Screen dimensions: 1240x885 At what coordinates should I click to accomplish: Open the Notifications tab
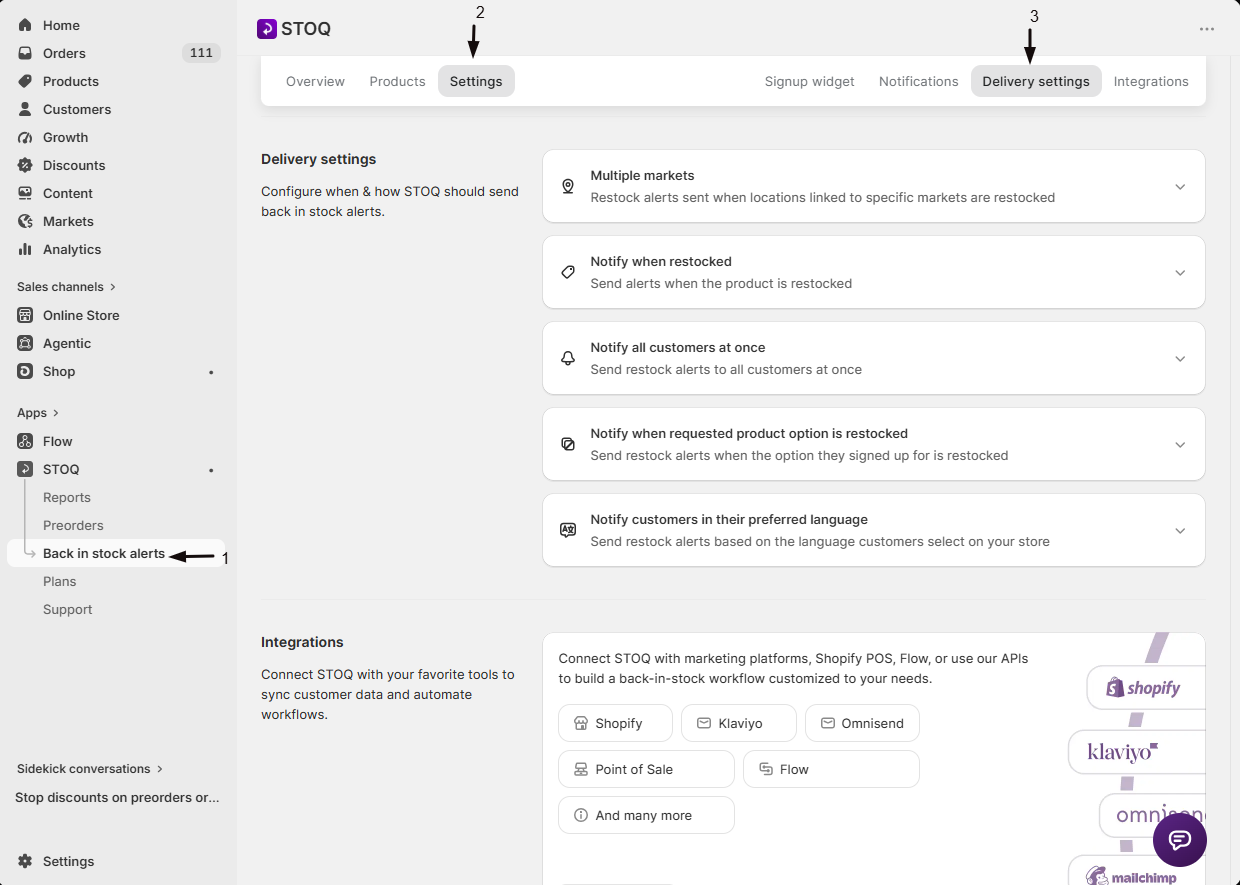[918, 81]
